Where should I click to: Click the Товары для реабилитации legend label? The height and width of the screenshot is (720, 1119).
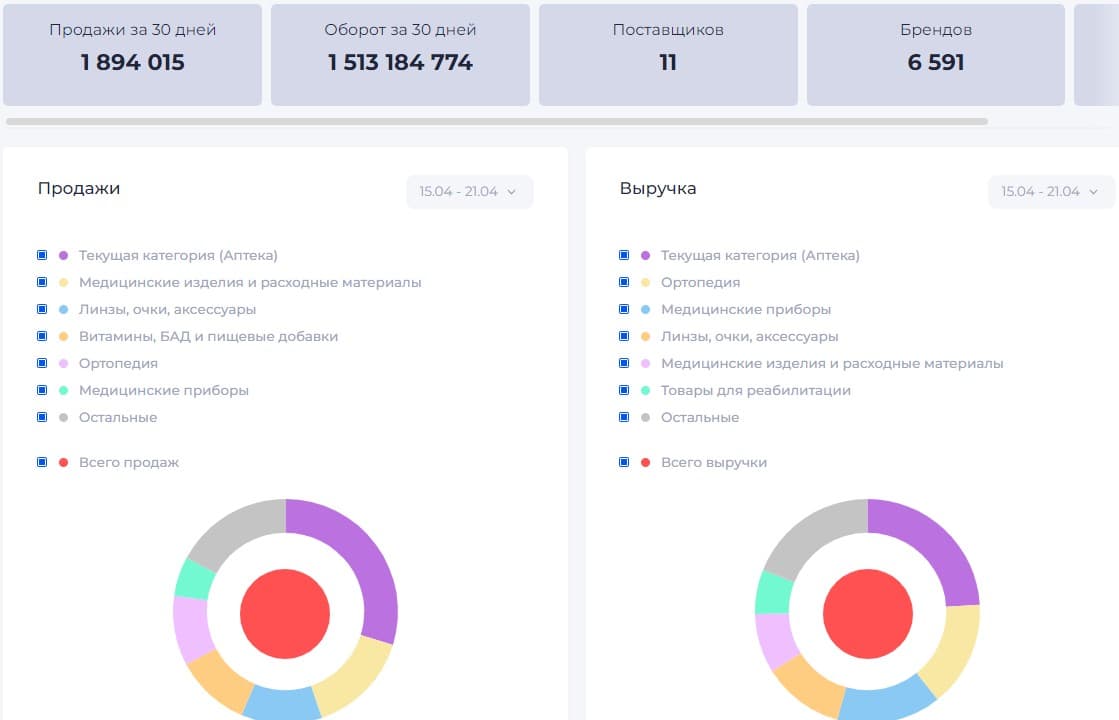point(756,391)
